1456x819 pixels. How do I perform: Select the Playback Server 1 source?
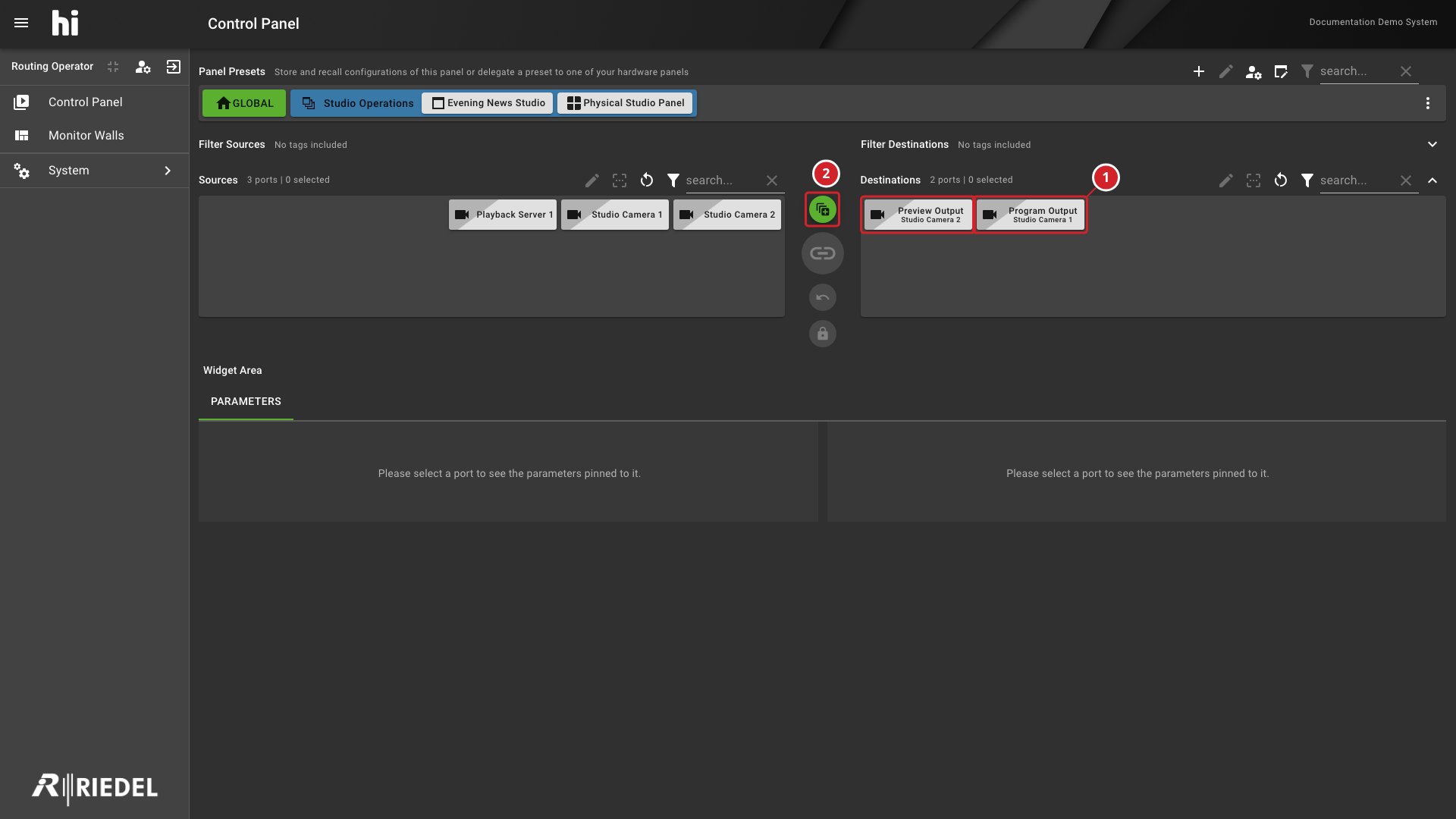[503, 215]
